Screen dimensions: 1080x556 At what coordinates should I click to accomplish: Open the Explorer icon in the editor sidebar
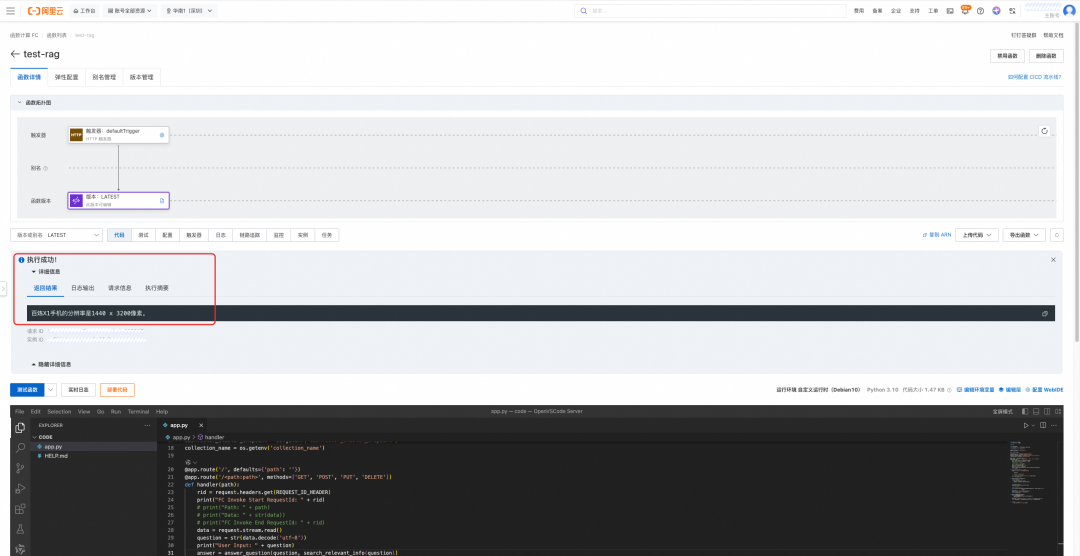click(x=20, y=428)
